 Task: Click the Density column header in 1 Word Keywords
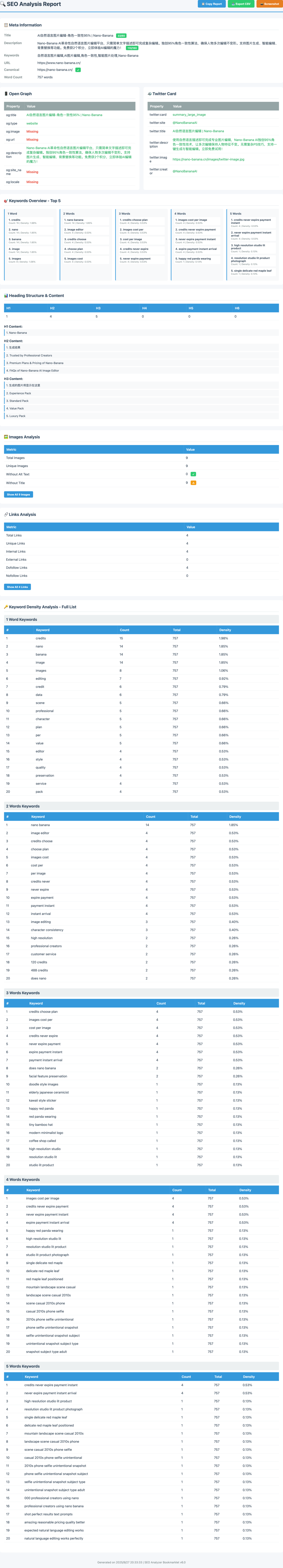[225, 630]
